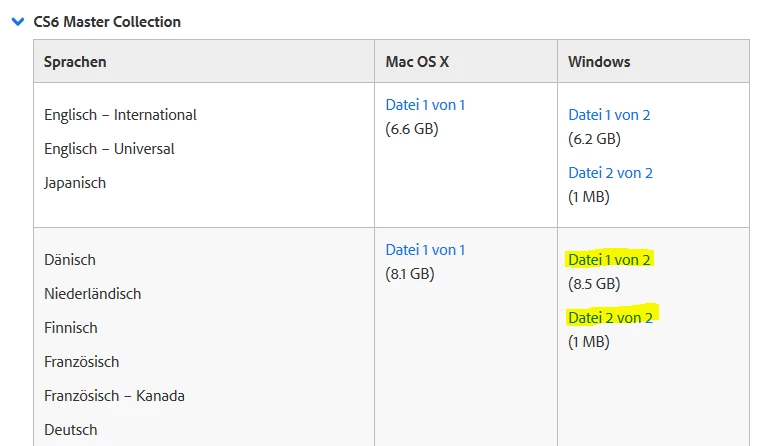The height and width of the screenshot is (446, 768).
Task: Click the (8.1 GB) size text
Action: [410, 274]
